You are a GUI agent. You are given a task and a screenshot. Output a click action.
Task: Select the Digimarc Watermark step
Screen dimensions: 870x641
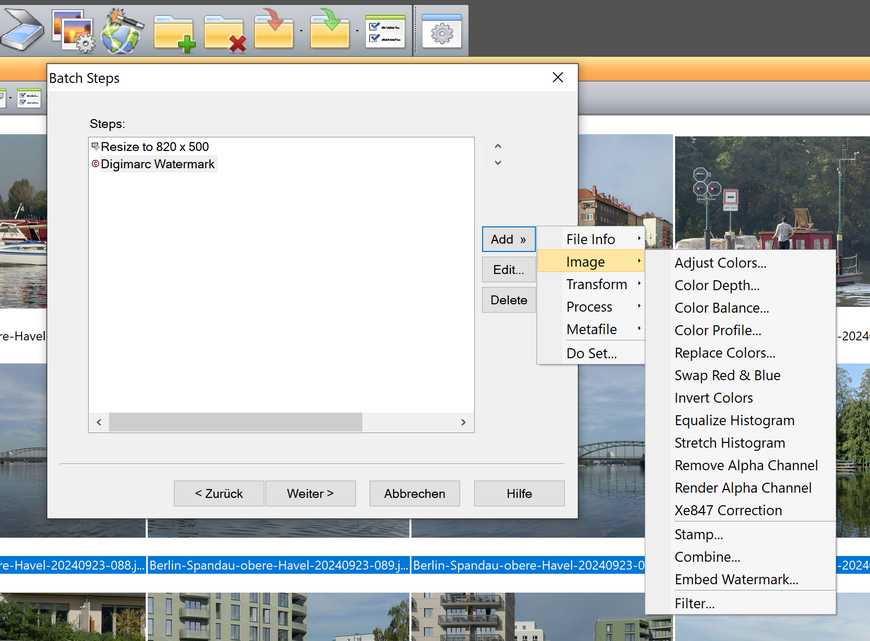coord(157,164)
